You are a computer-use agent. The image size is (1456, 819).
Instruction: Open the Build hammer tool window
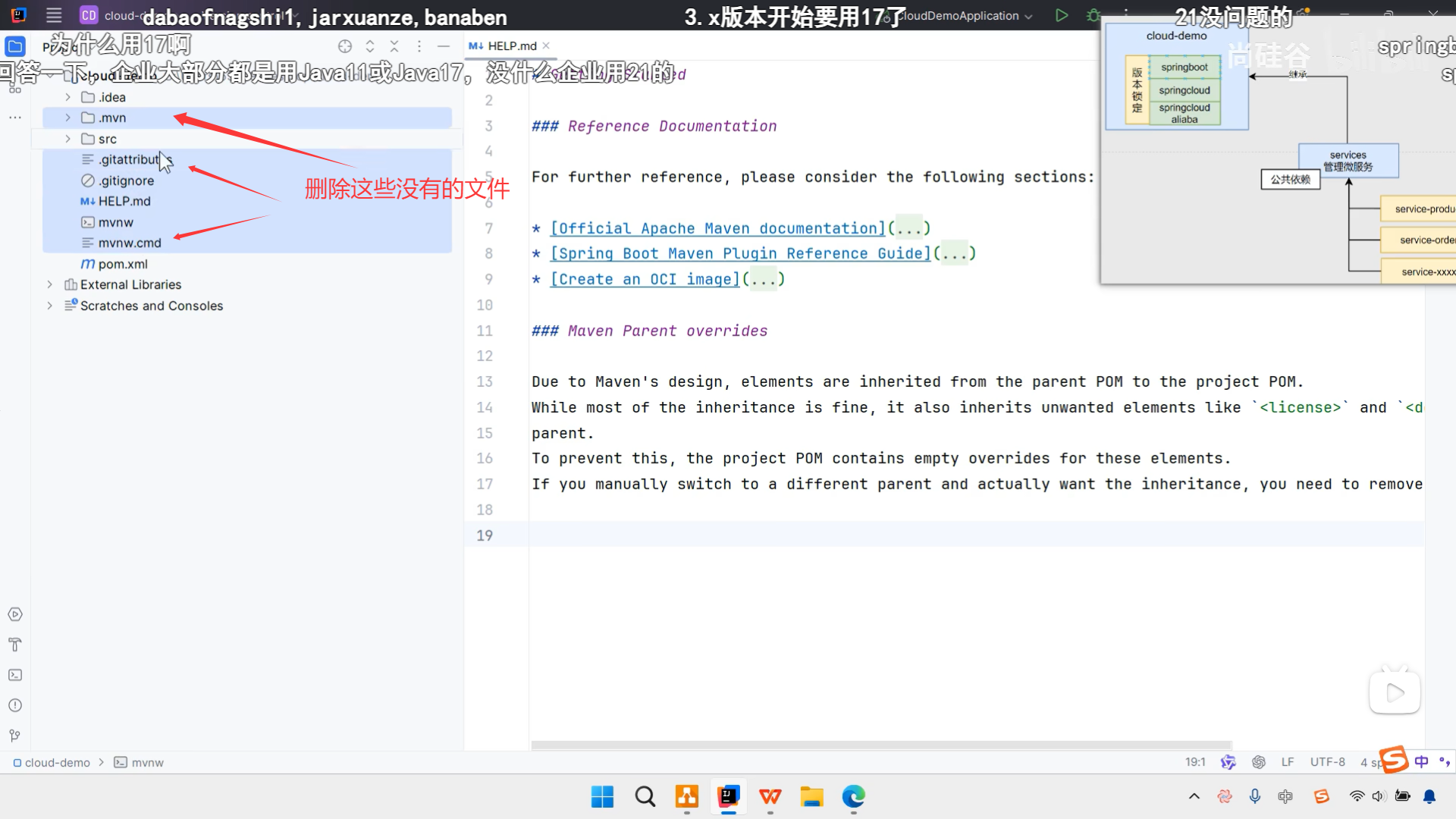(15, 645)
